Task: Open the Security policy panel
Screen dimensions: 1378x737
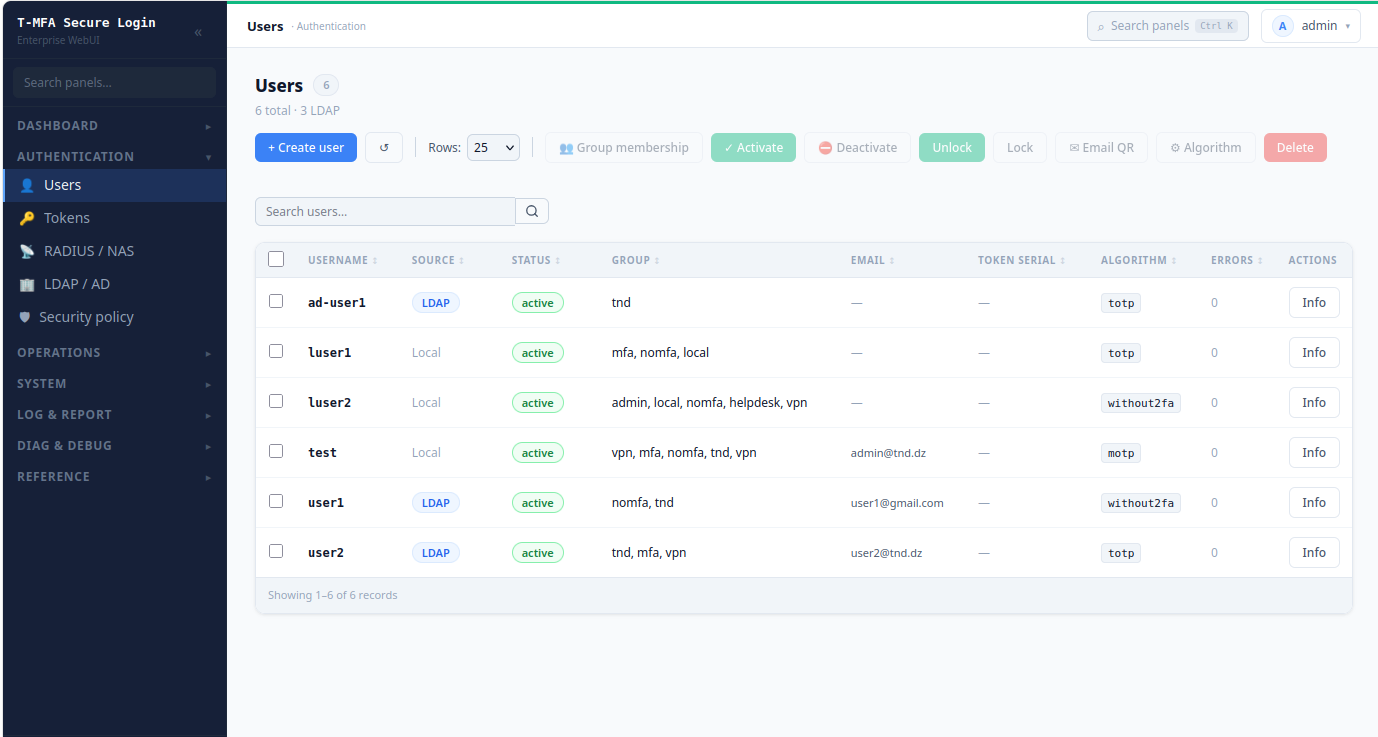Action: click(114, 317)
